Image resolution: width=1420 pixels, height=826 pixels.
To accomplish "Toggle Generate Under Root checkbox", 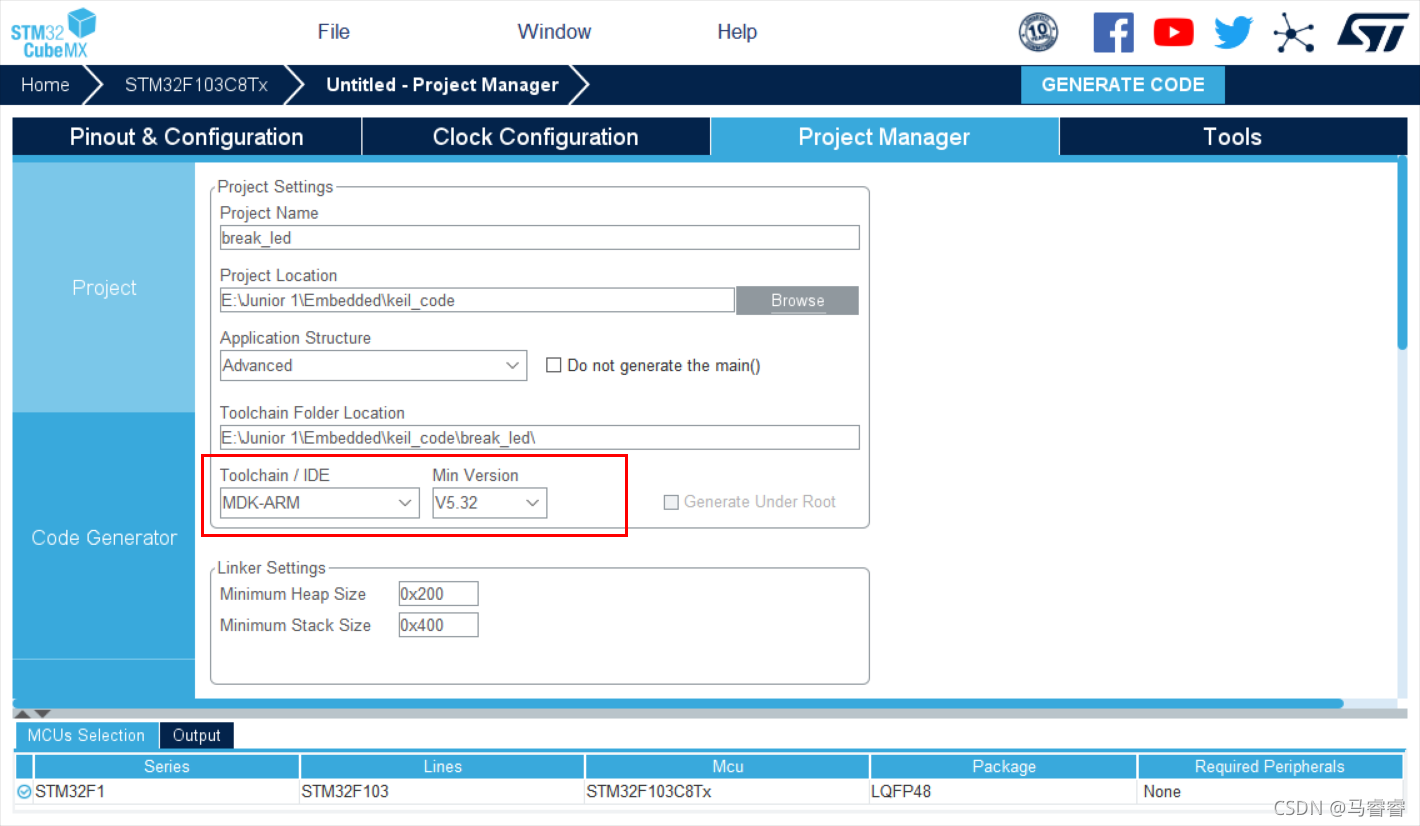I will (x=671, y=502).
